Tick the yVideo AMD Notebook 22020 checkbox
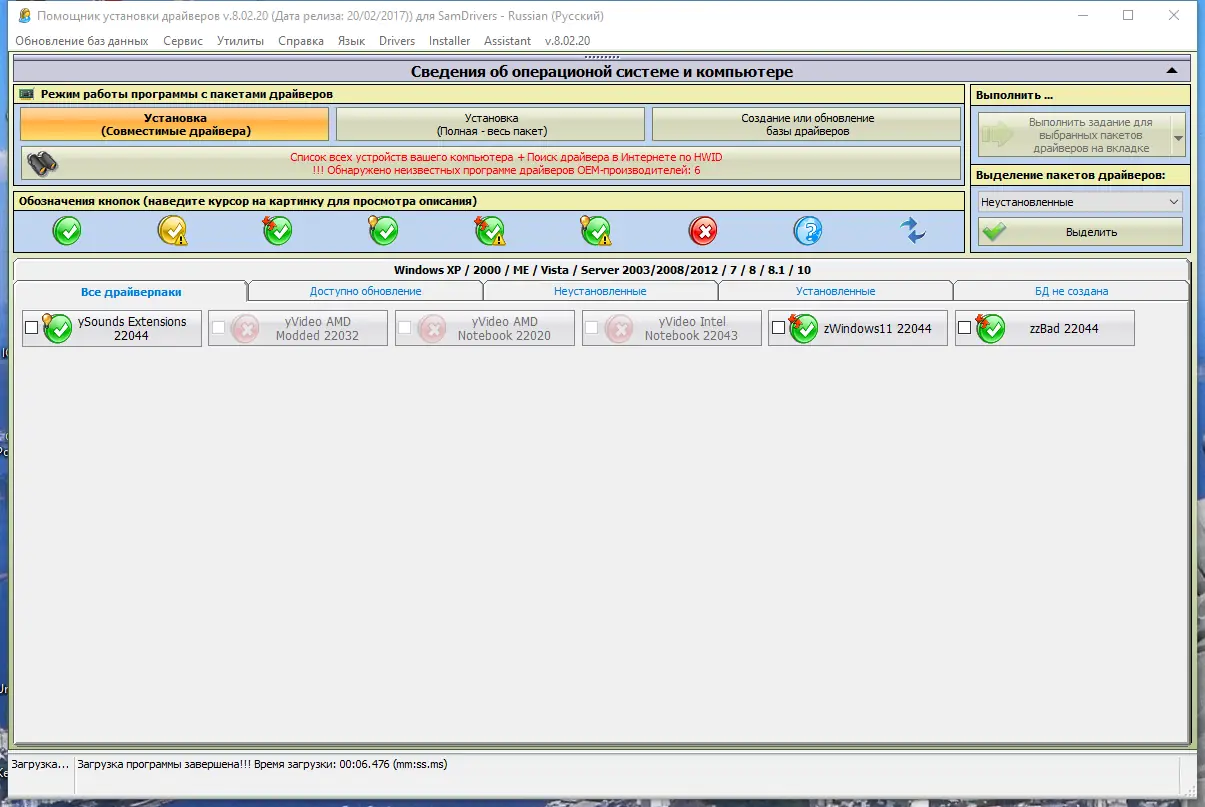This screenshot has width=1205, height=807. click(x=406, y=328)
